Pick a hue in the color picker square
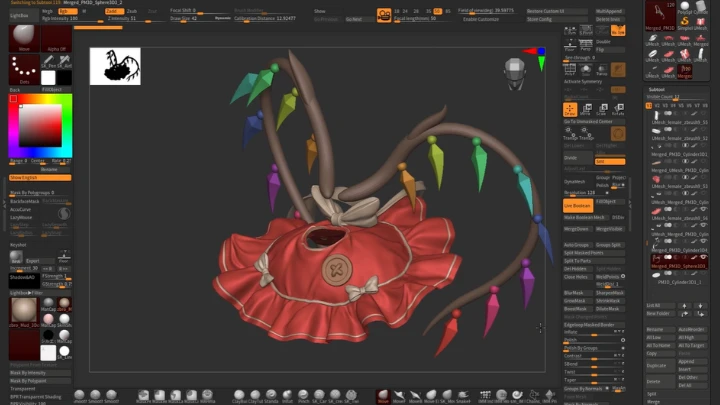 tap(40, 125)
